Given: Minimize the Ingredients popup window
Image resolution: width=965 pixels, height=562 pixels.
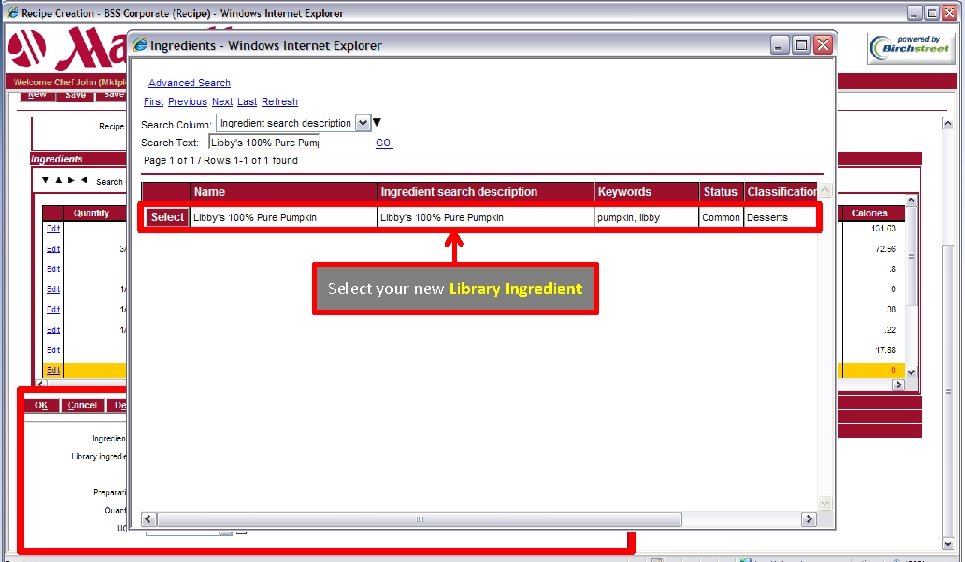Looking at the screenshot, I should click(x=780, y=45).
